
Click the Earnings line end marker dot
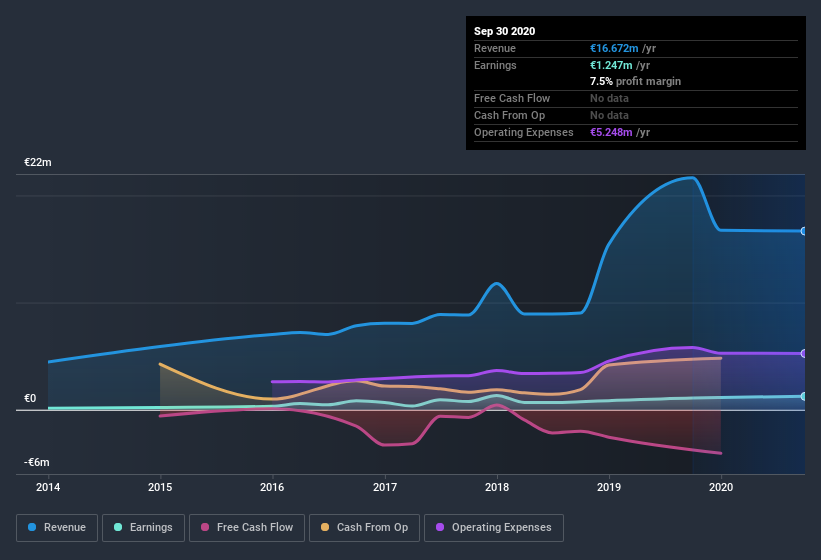804,396
